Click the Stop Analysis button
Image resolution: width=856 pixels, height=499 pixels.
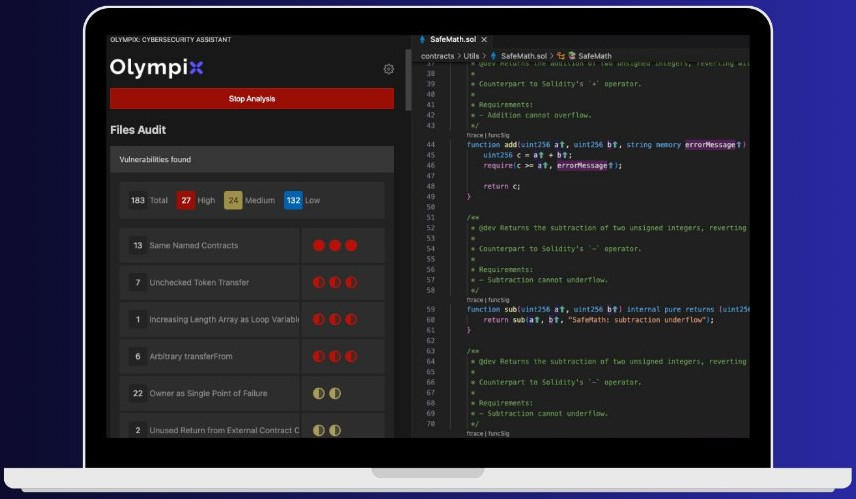click(251, 99)
